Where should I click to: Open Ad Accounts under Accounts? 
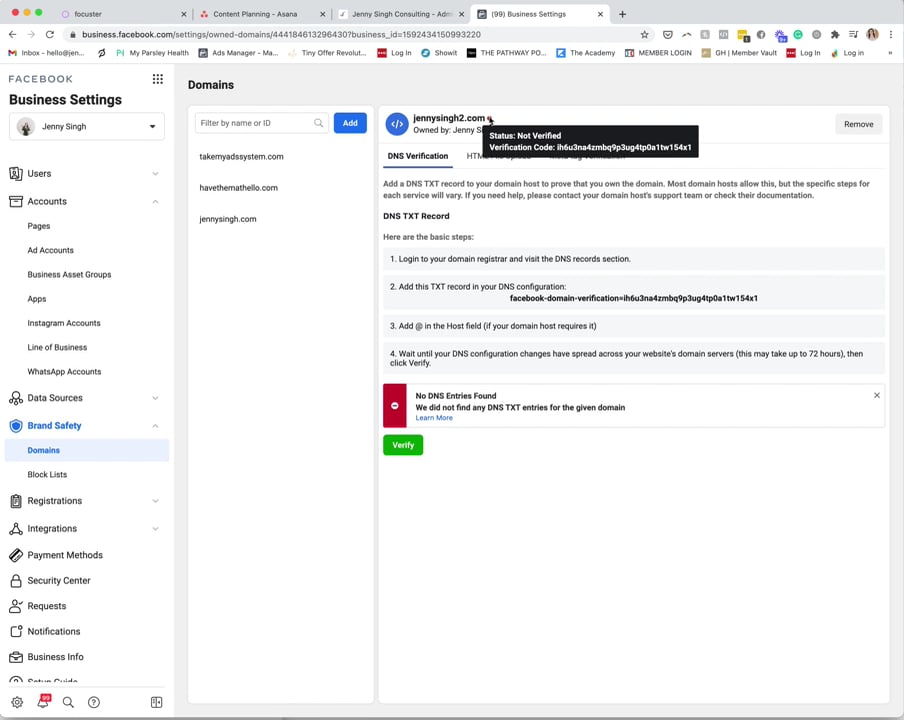point(51,250)
